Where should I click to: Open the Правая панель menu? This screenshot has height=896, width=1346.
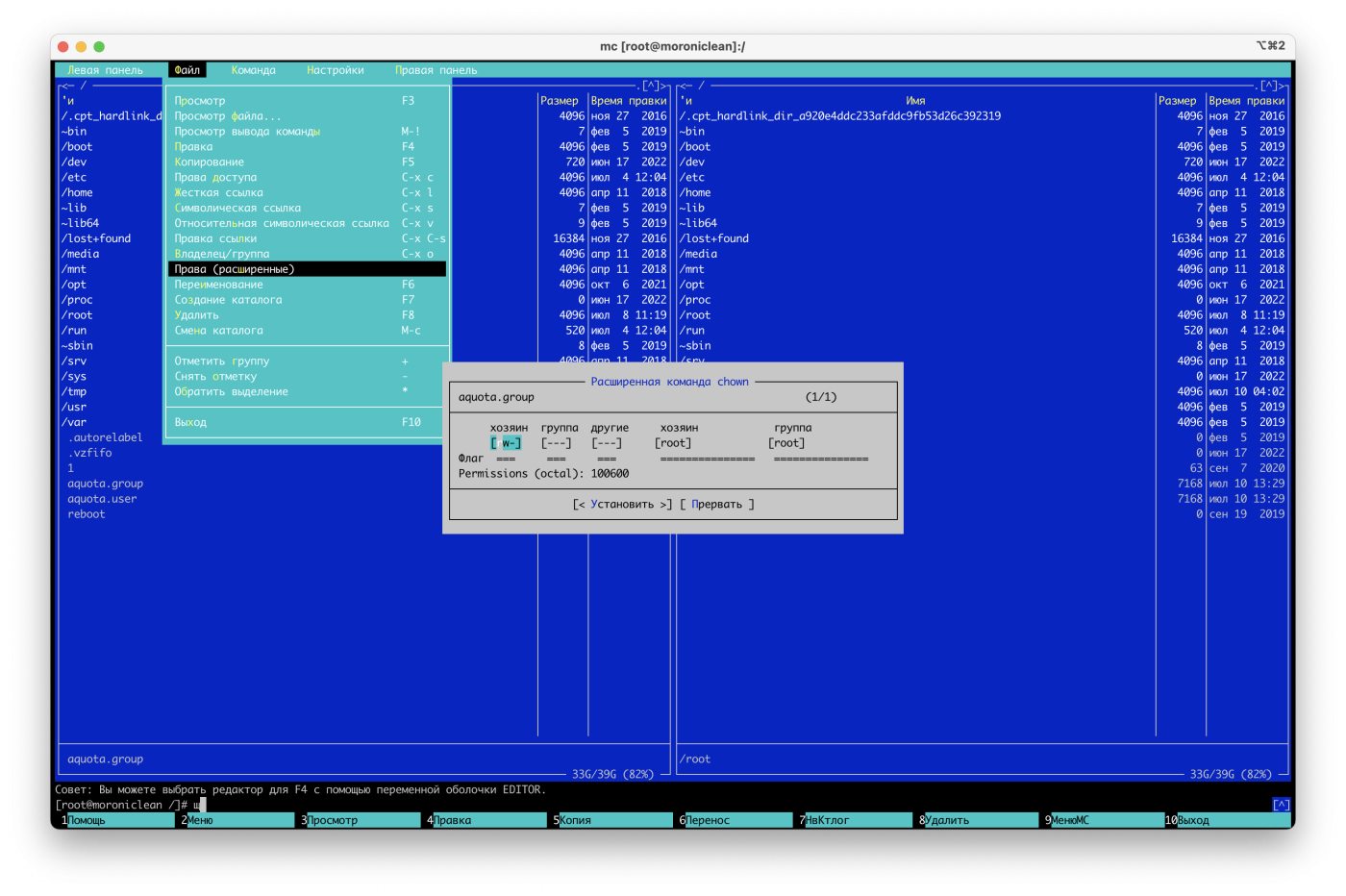(x=436, y=70)
